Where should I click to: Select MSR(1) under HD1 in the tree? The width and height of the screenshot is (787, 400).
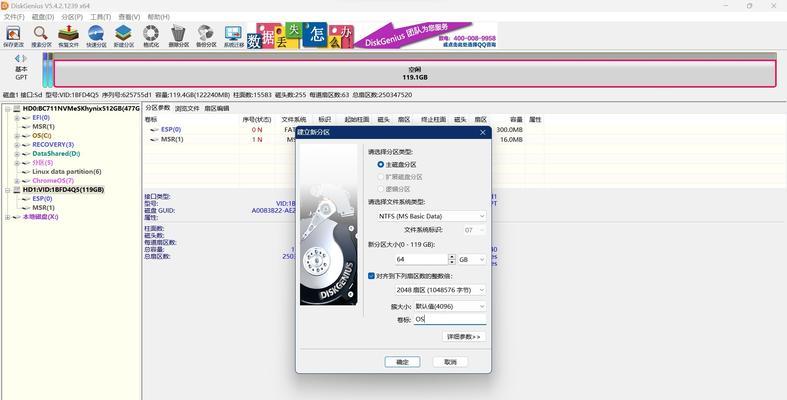click(44, 208)
